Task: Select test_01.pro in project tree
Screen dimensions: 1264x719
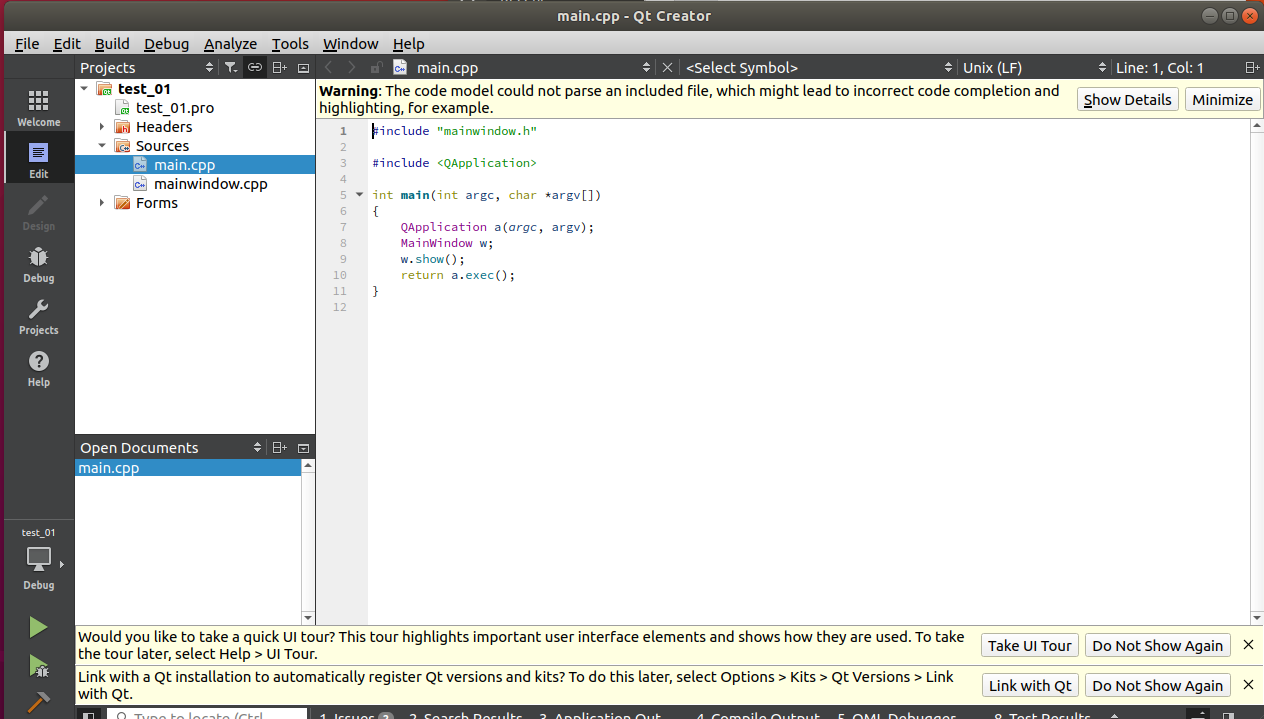Action: (175, 108)
